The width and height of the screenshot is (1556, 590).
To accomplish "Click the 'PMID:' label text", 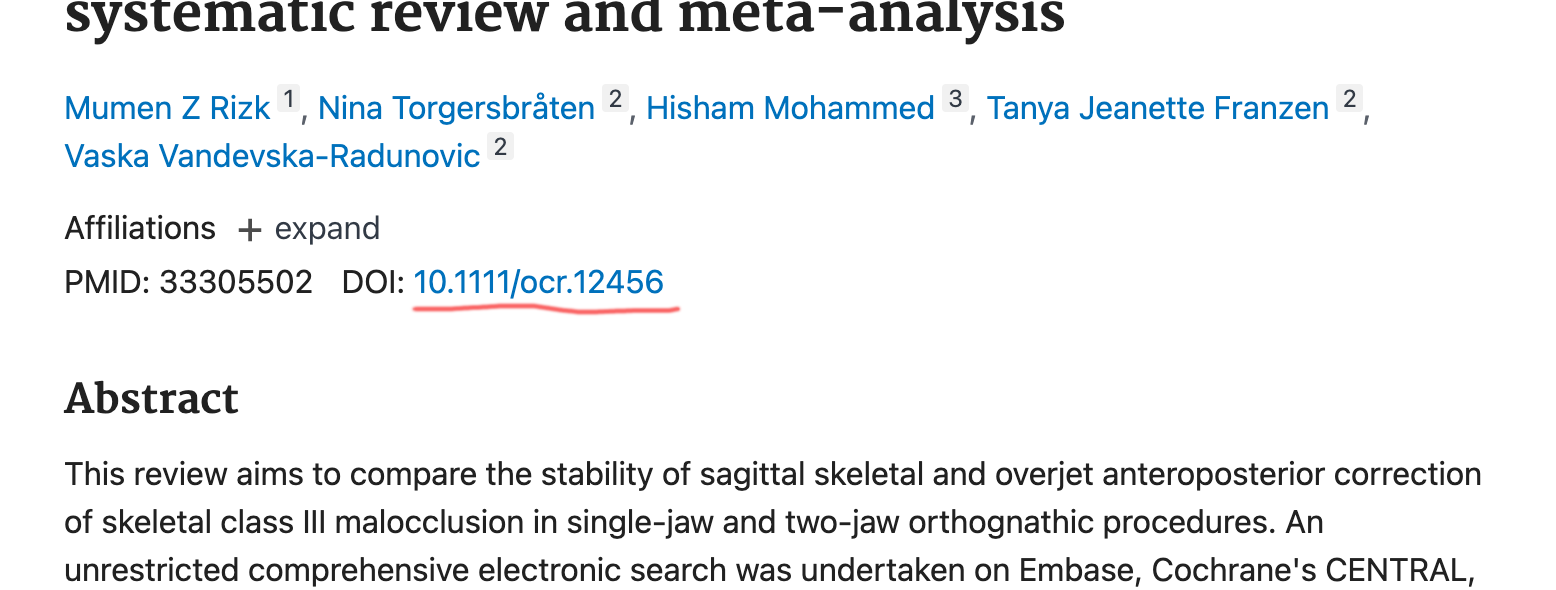I will pyautogui.click(x=108, y=282).
